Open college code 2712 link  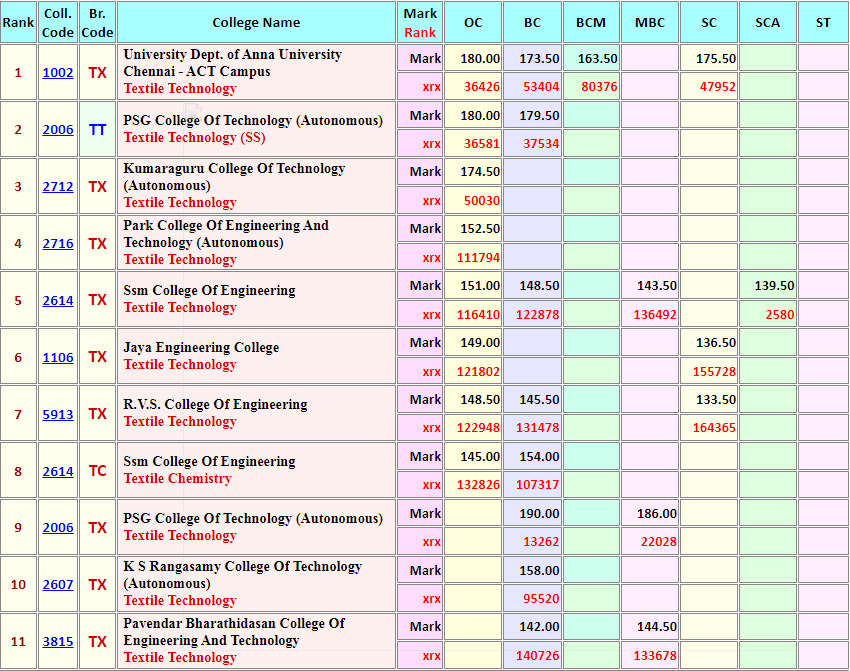(58, 186)
